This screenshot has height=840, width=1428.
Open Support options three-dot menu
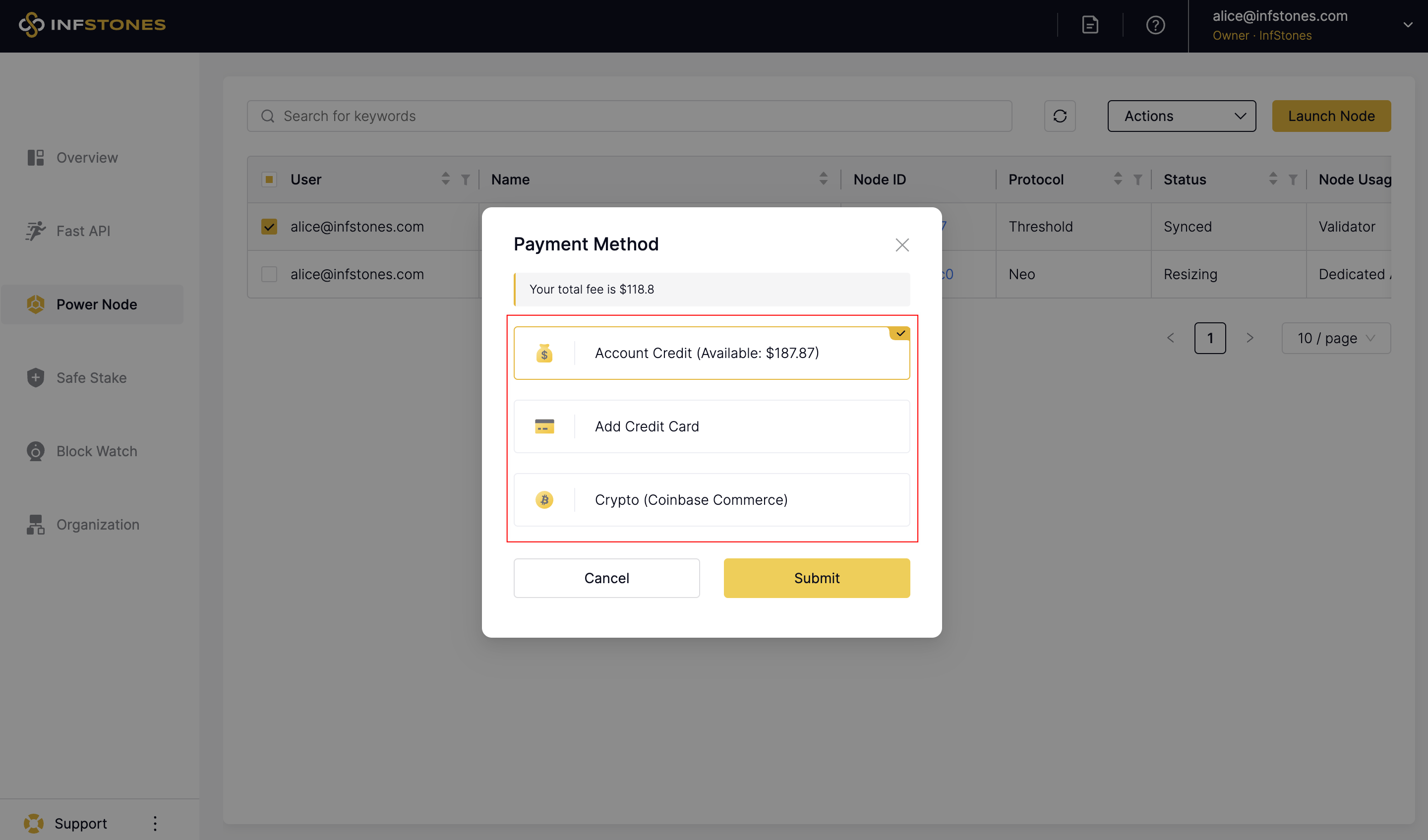click(x=155, y=823)
